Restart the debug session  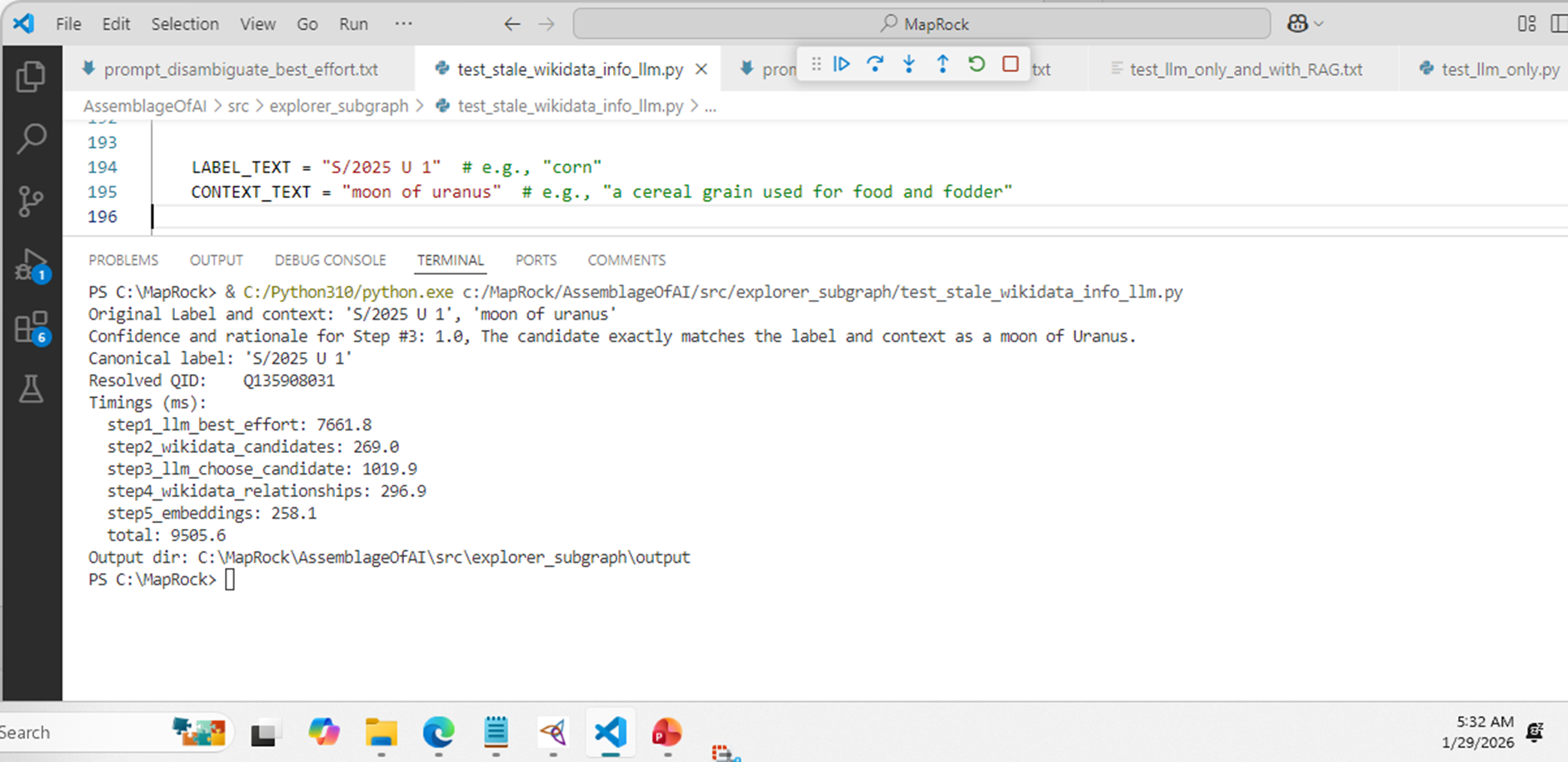pos(976,64)
